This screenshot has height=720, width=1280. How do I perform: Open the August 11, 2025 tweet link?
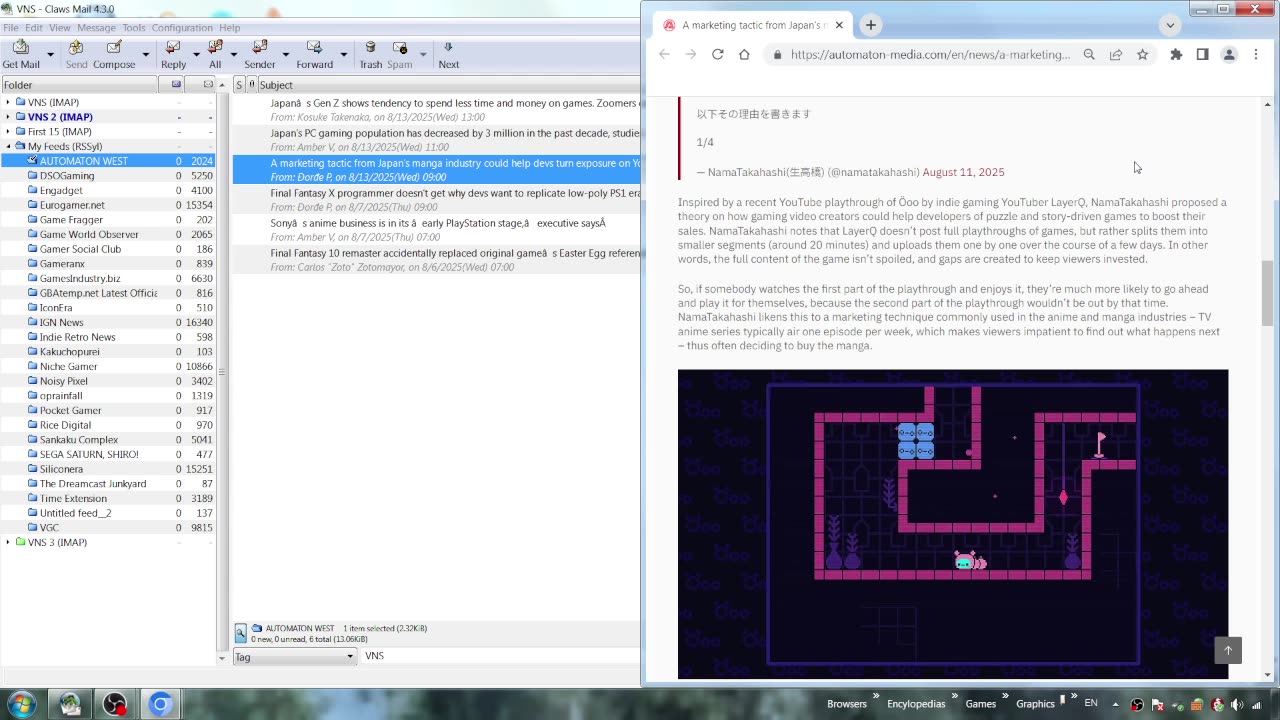(x=963, y=172)
